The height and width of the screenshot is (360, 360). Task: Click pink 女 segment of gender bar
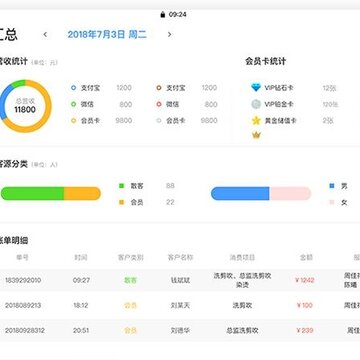(290, 194)
